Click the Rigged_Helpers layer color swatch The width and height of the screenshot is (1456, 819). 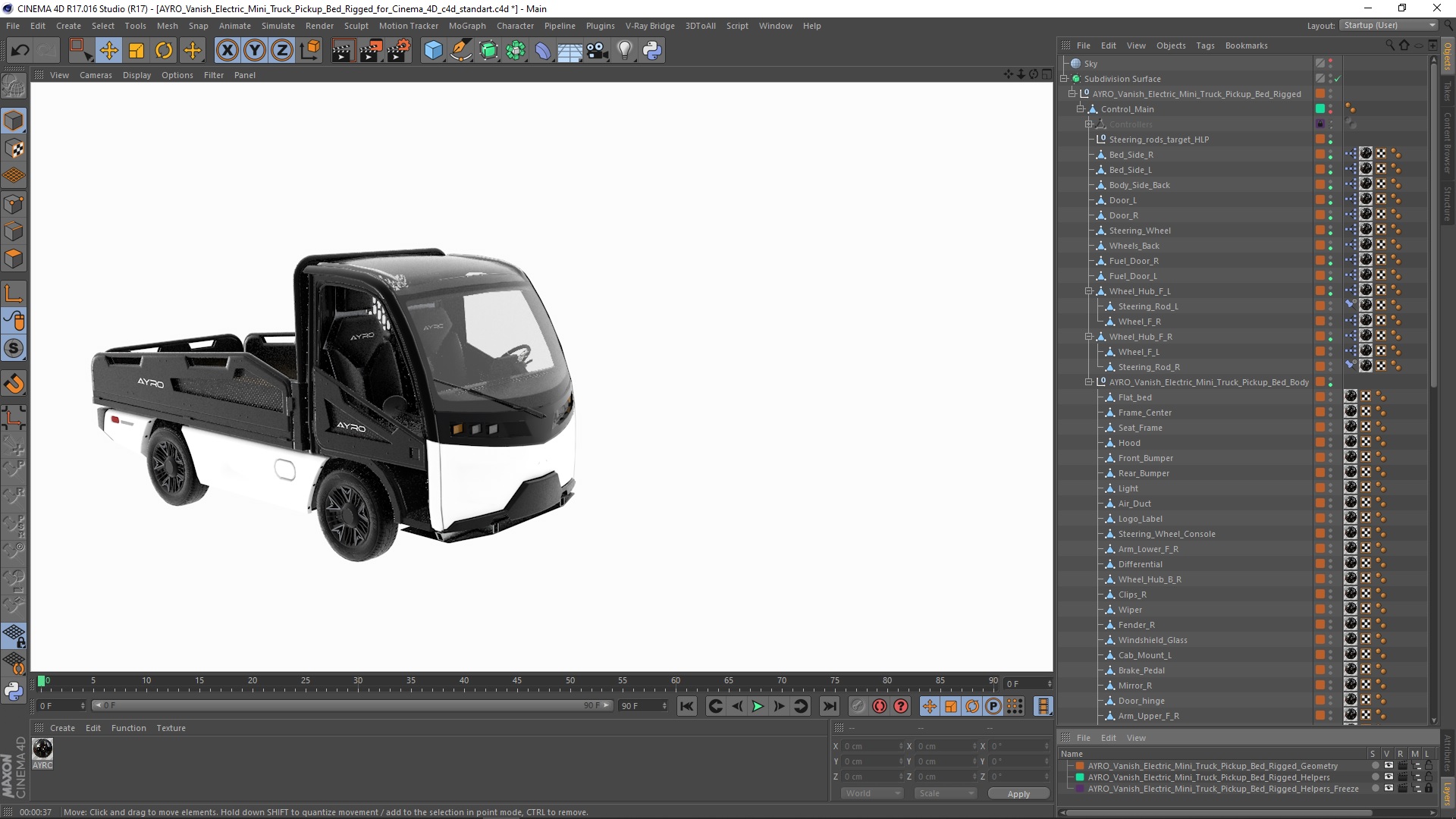[x=1080, y=777]
